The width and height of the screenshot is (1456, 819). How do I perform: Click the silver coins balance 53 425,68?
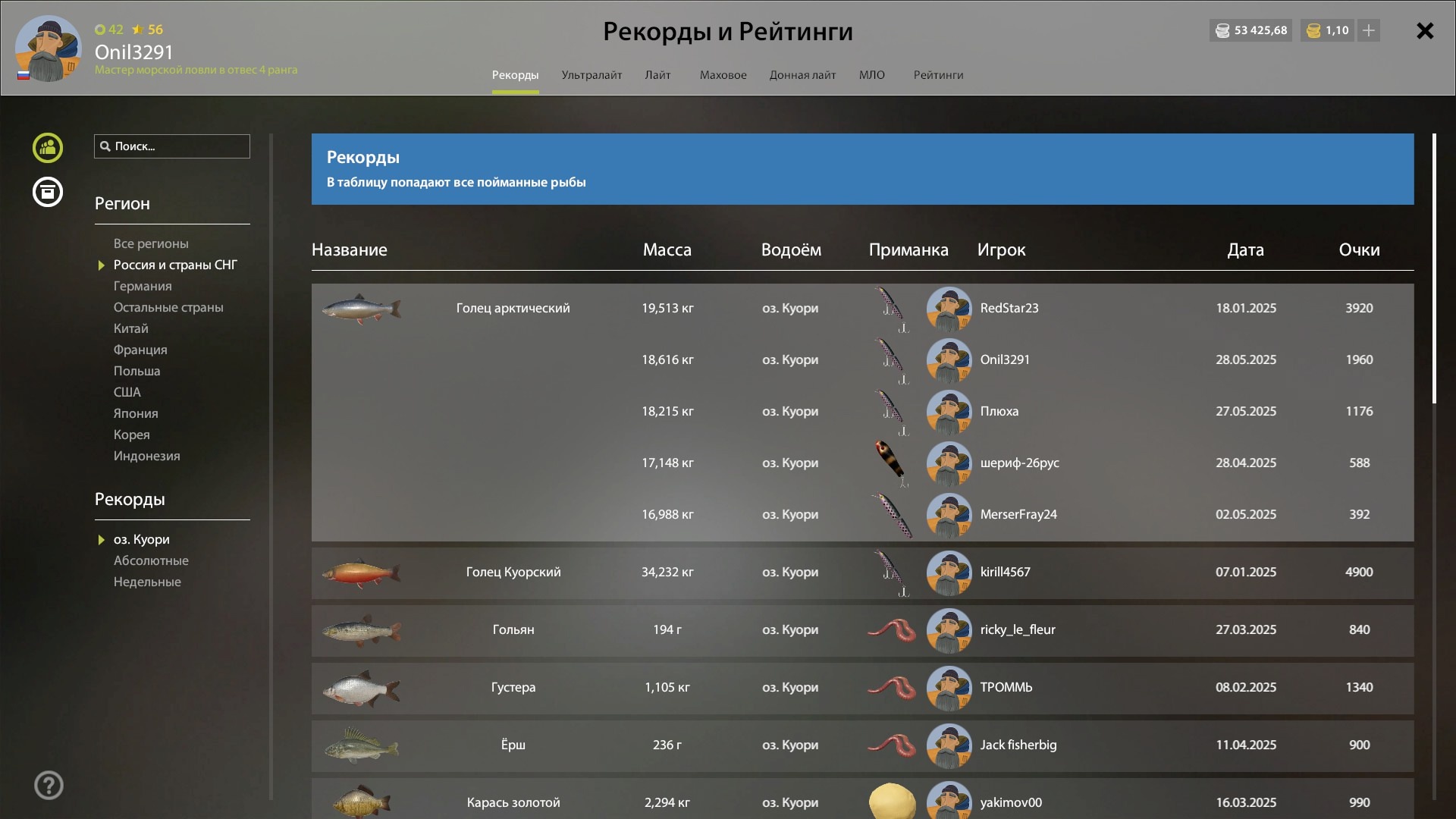(1251, 30)
